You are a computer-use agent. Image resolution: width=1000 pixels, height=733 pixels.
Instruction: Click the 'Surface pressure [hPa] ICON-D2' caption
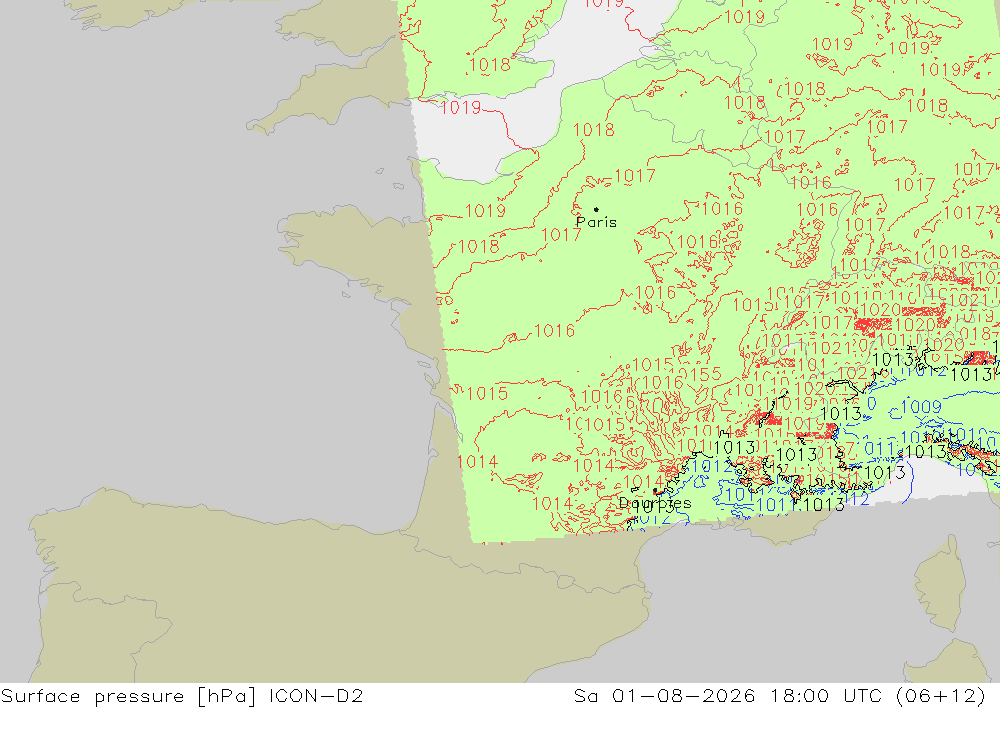tap(182, 696)
